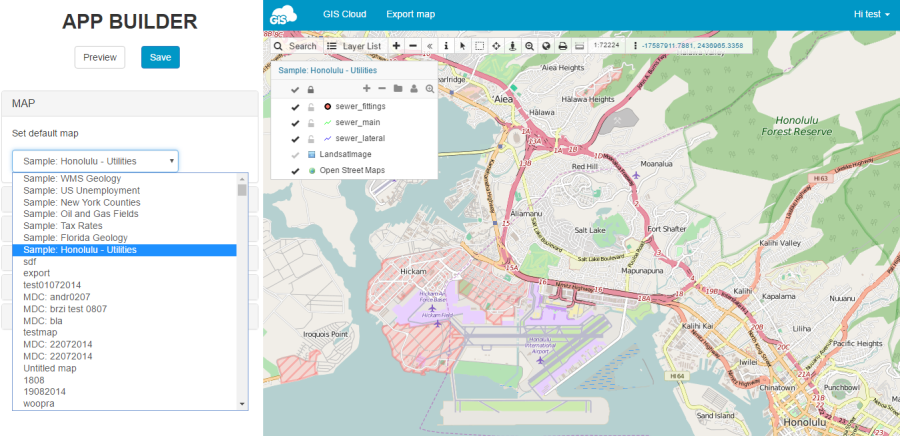Screen dimensions: 900x436
Task: Click the street view person tool
Action: point(513,46)
